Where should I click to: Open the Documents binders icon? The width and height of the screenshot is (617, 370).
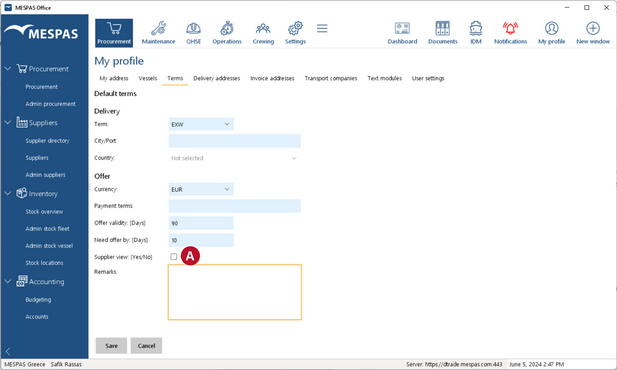(x=443, y=29)
